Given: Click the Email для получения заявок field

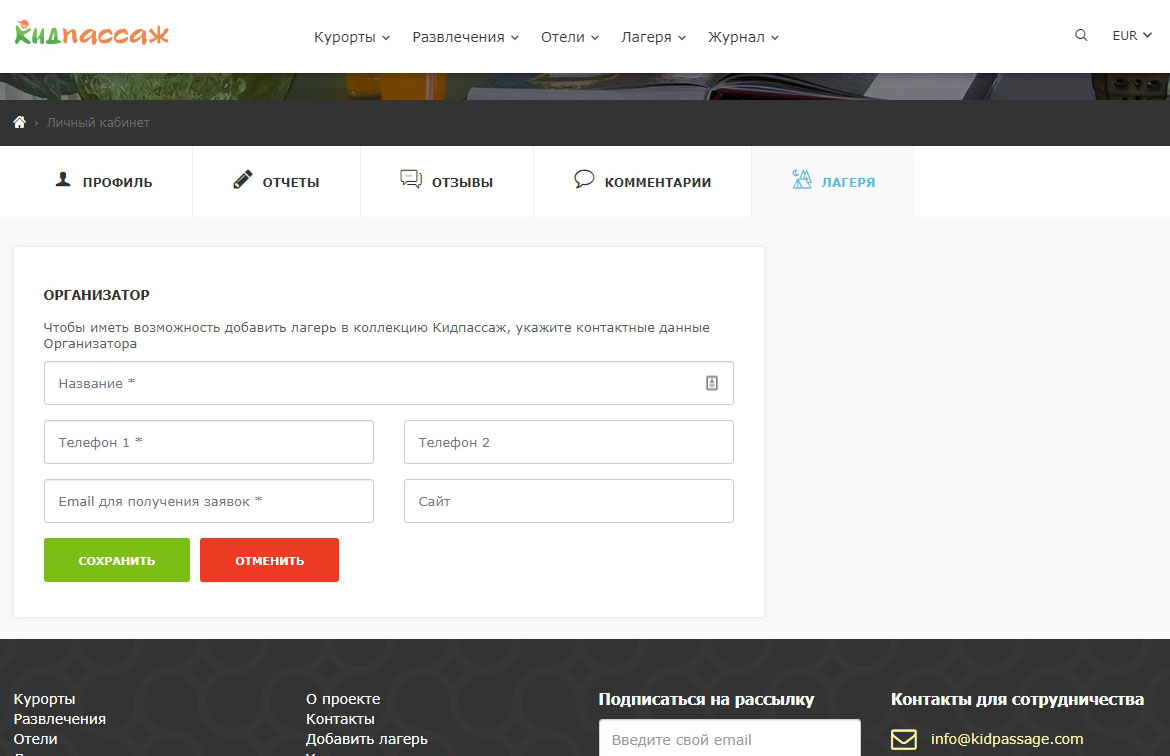Looking at the screenshot, I should (209, 501).
